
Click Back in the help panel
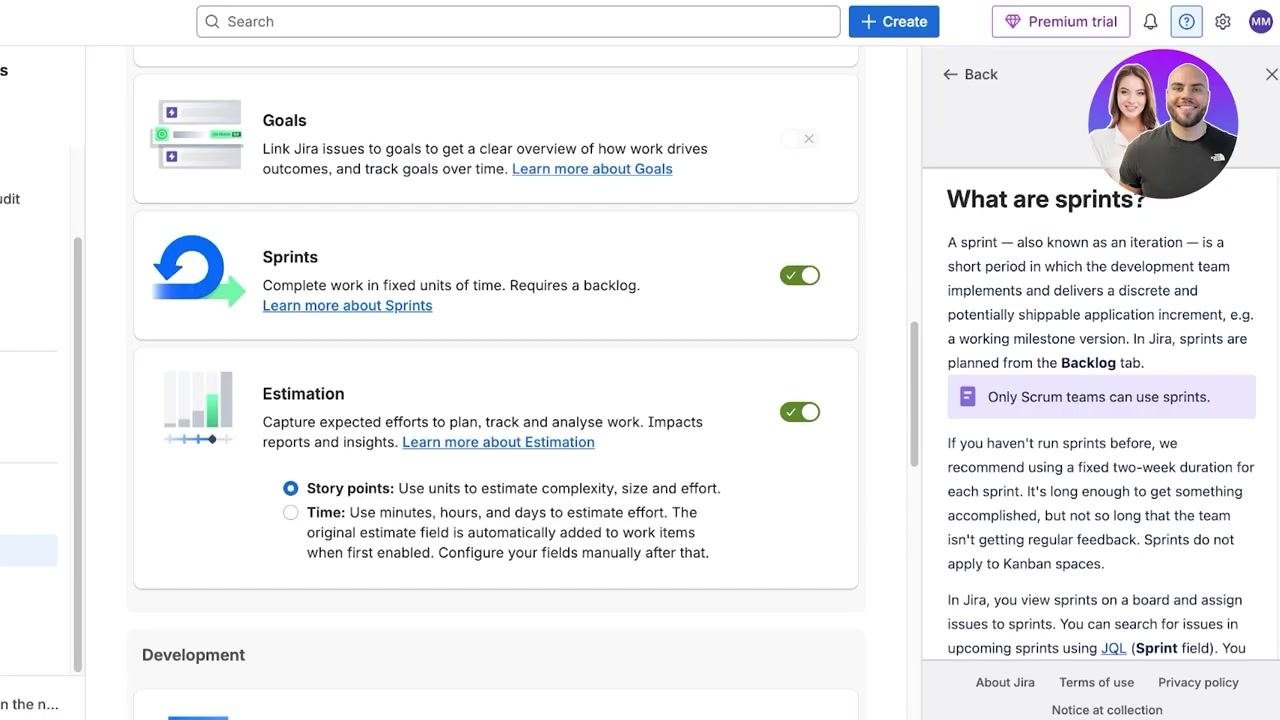click(970, 74)
